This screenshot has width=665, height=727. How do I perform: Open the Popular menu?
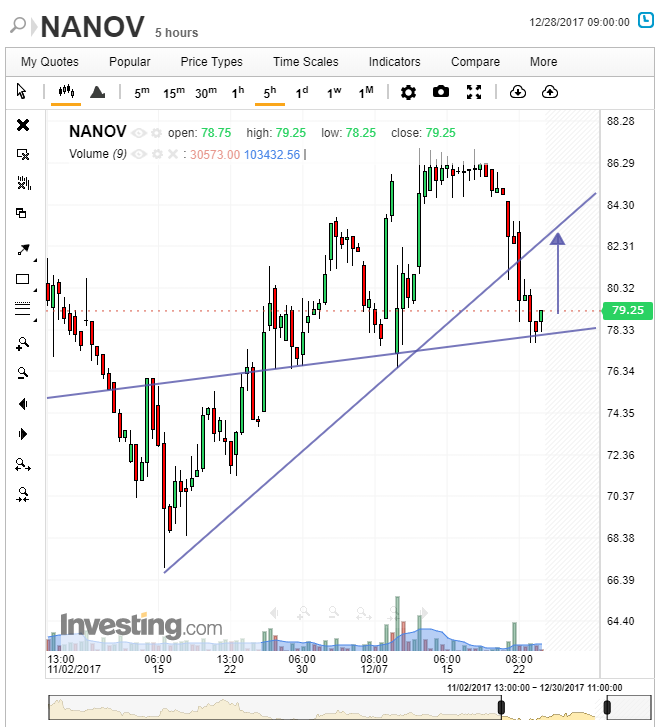click(129, 62)
